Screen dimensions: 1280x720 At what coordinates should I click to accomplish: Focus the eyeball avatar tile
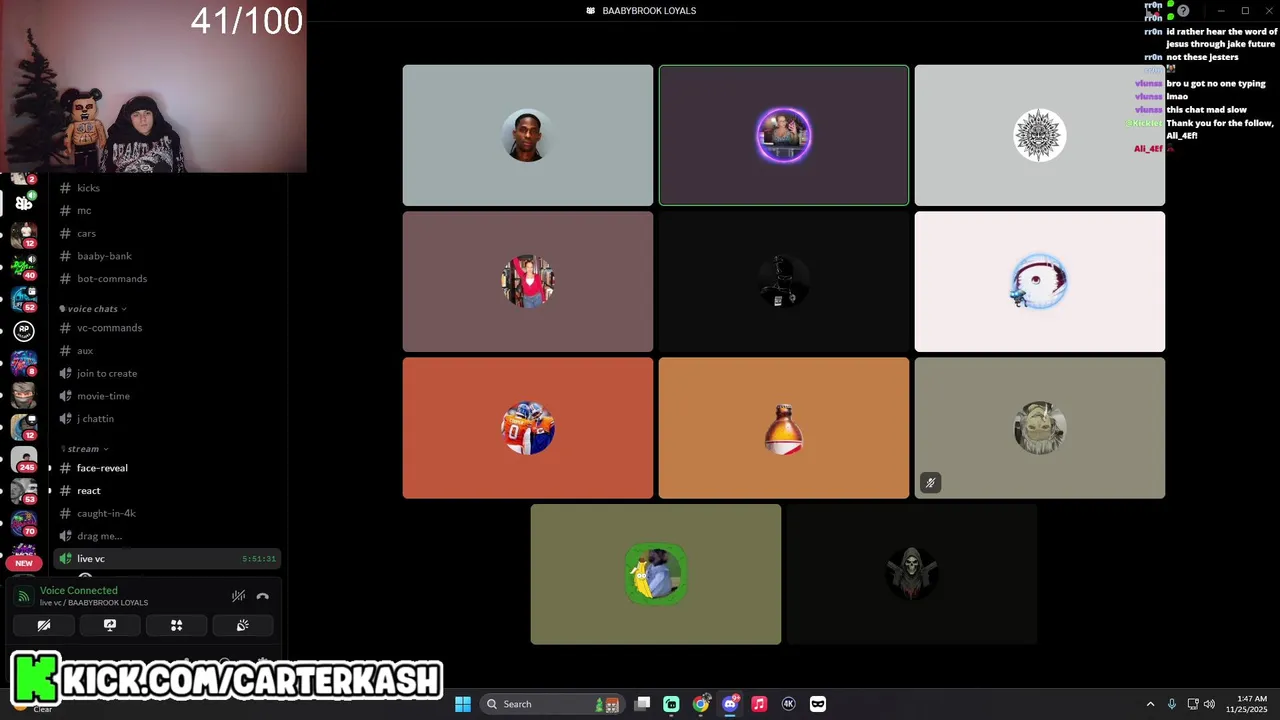point(1040,281)
